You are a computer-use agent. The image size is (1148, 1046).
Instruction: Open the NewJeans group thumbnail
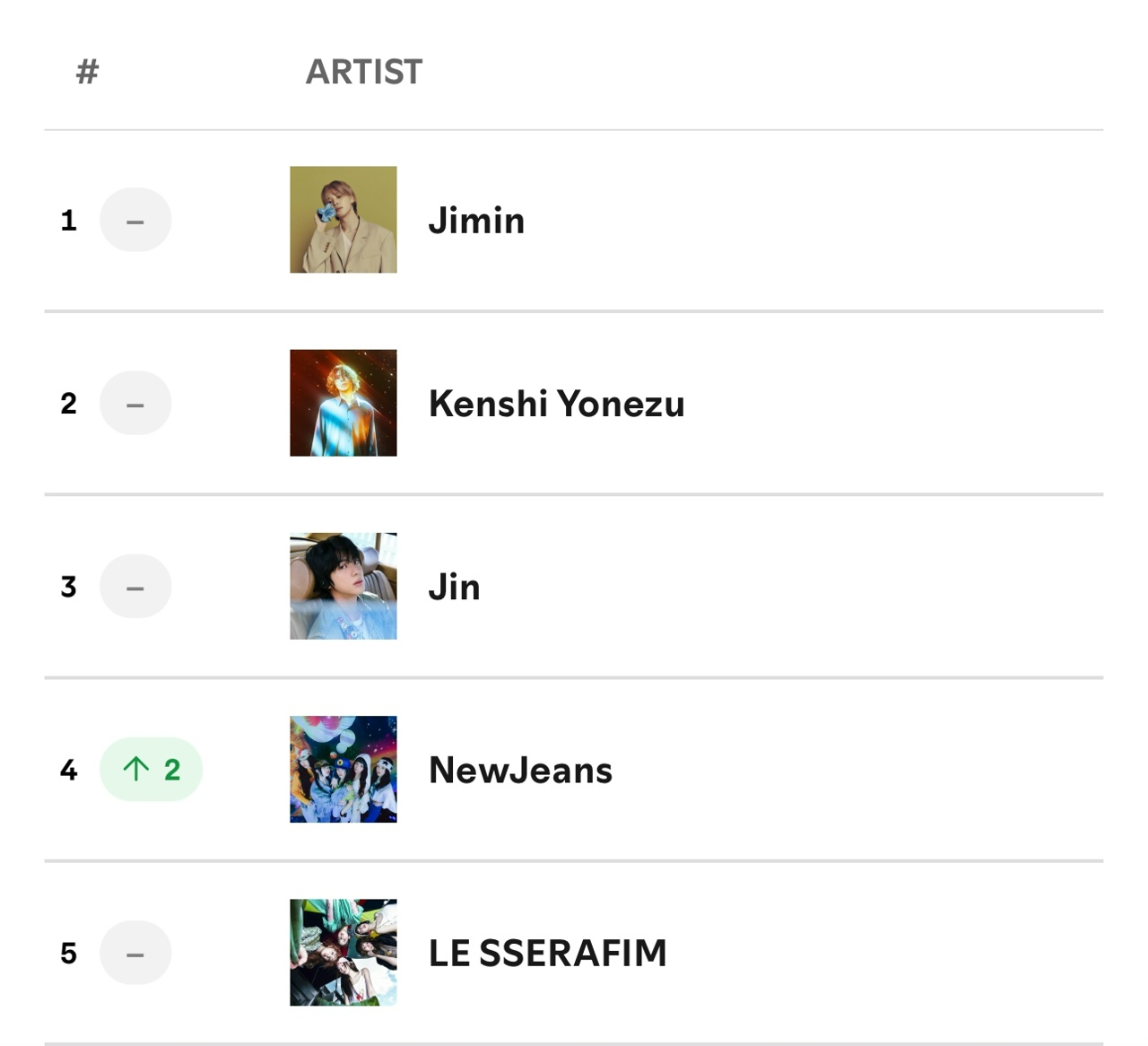(343, 769)
